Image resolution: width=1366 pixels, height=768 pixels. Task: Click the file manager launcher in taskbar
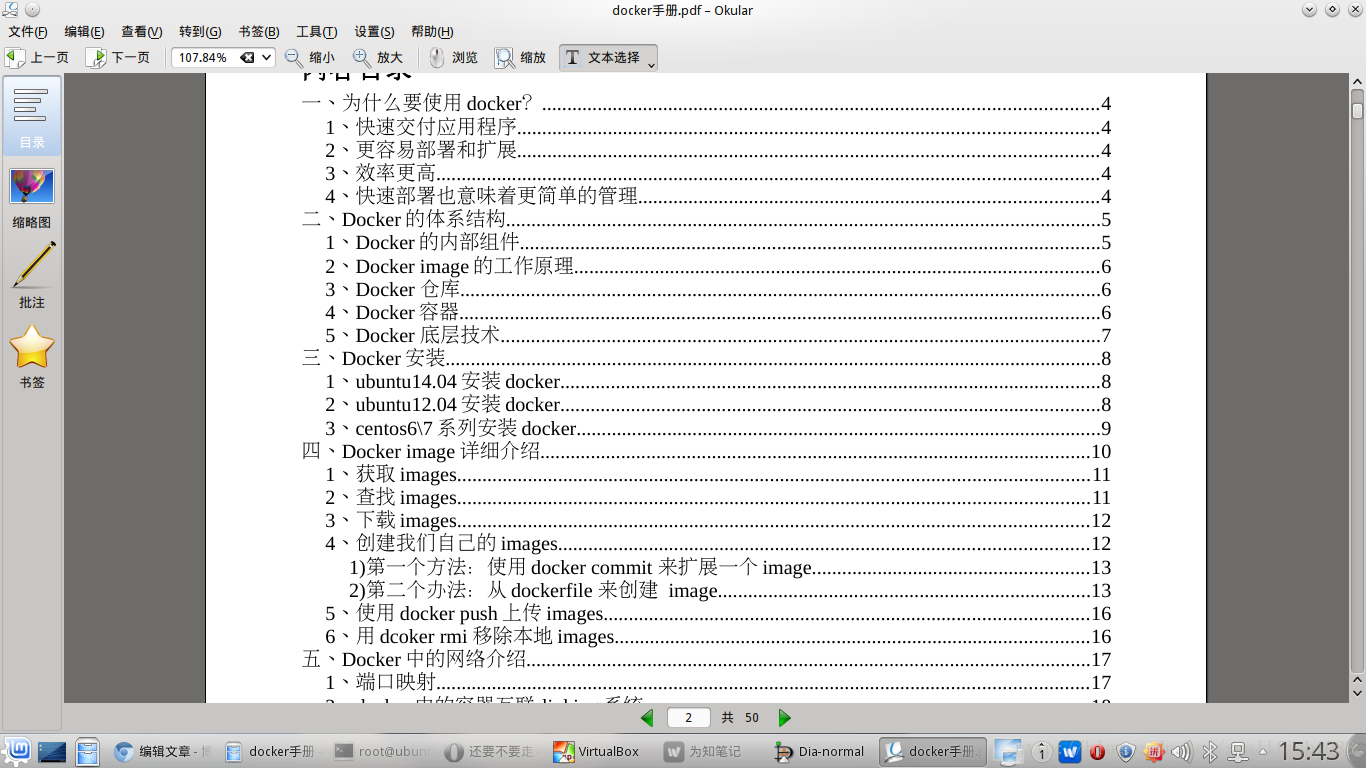pyautogui.click(x=88, y=751)
